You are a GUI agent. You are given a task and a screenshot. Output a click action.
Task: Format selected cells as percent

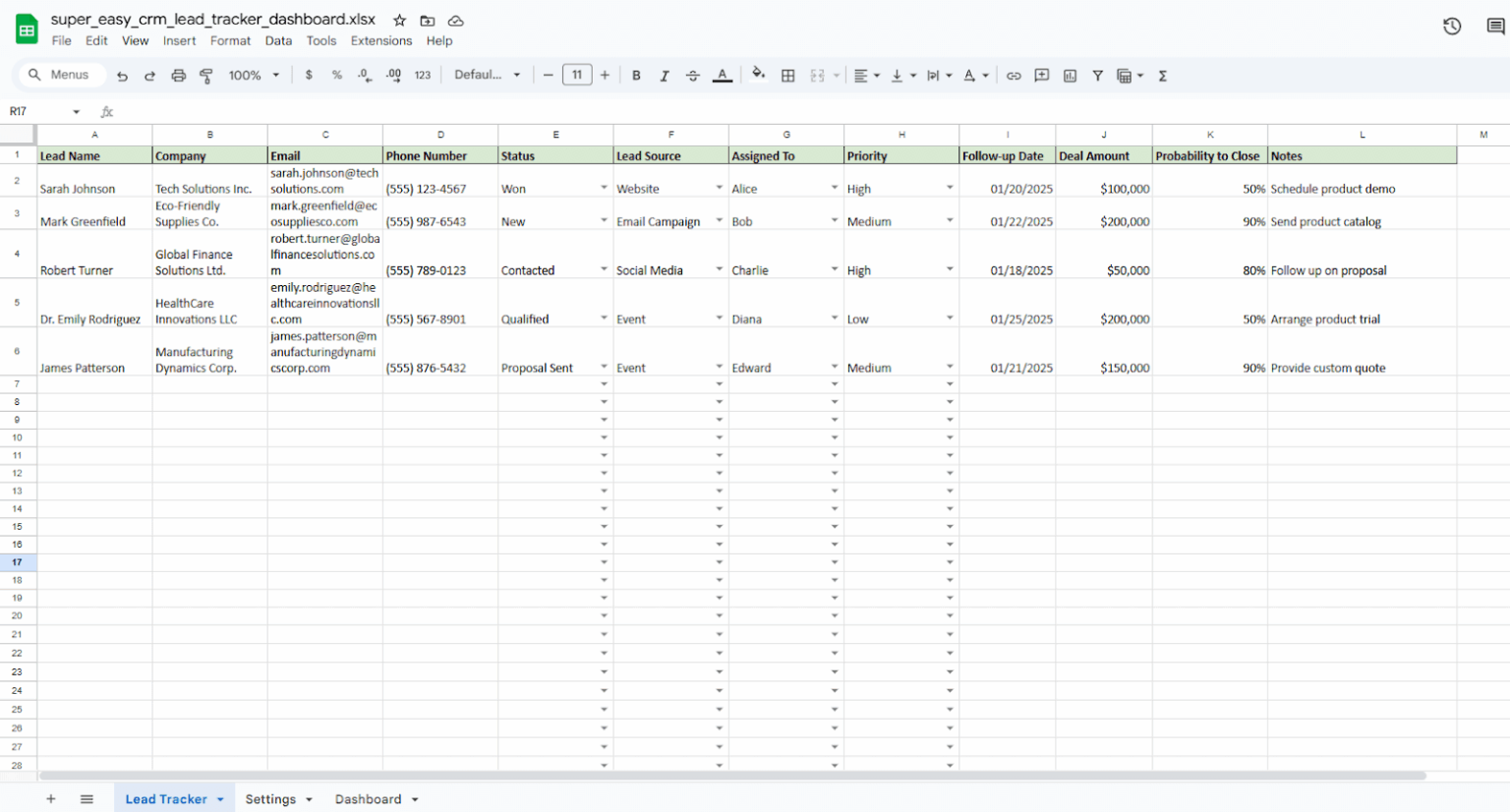335,75
